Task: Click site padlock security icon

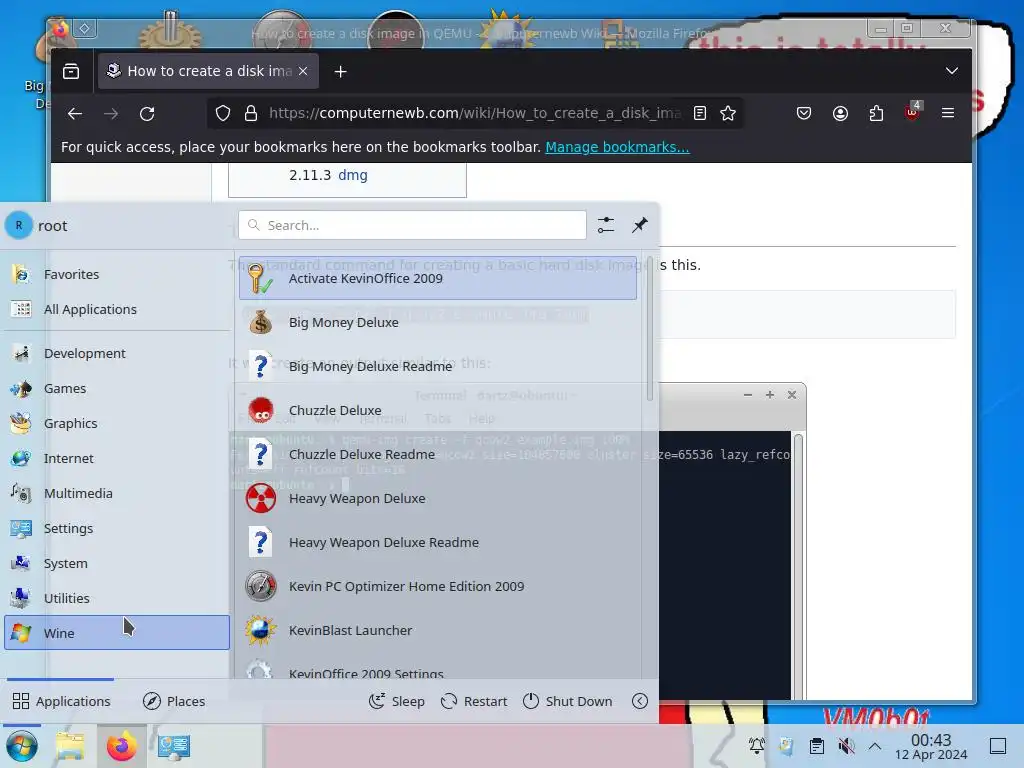Action: click(x=251, y=114)
